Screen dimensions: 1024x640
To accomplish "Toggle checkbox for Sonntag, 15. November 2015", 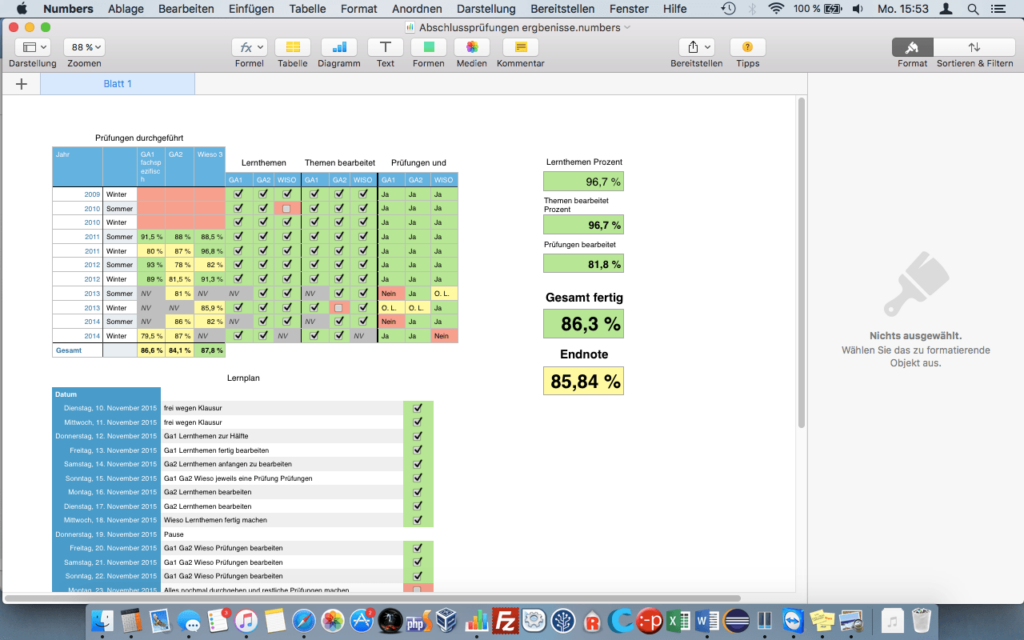I will (x=417, y=478).
